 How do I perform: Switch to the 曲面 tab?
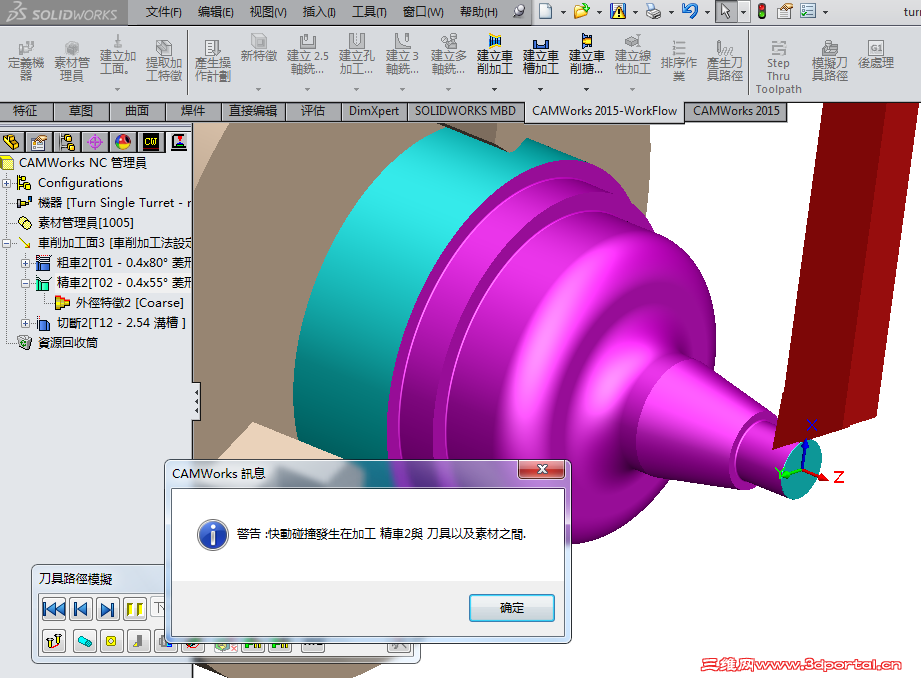[x=137, y=111]
